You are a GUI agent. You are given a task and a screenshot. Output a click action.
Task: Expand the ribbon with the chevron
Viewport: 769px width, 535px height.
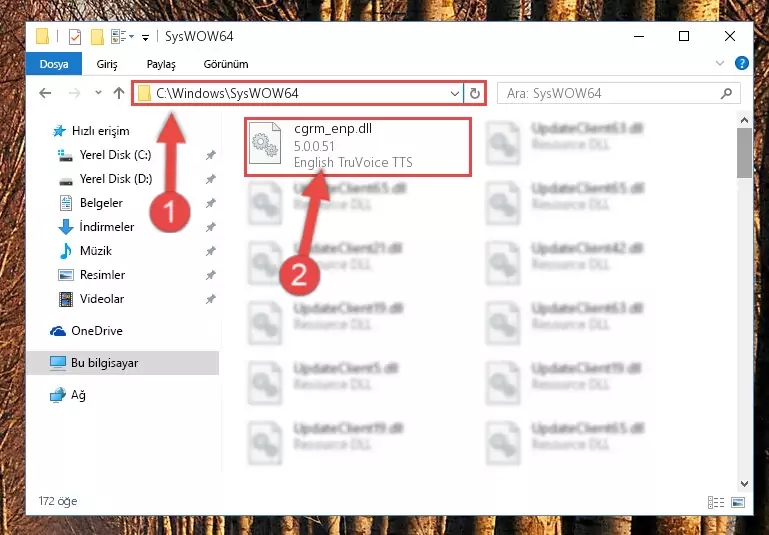[x=719, y=63]
